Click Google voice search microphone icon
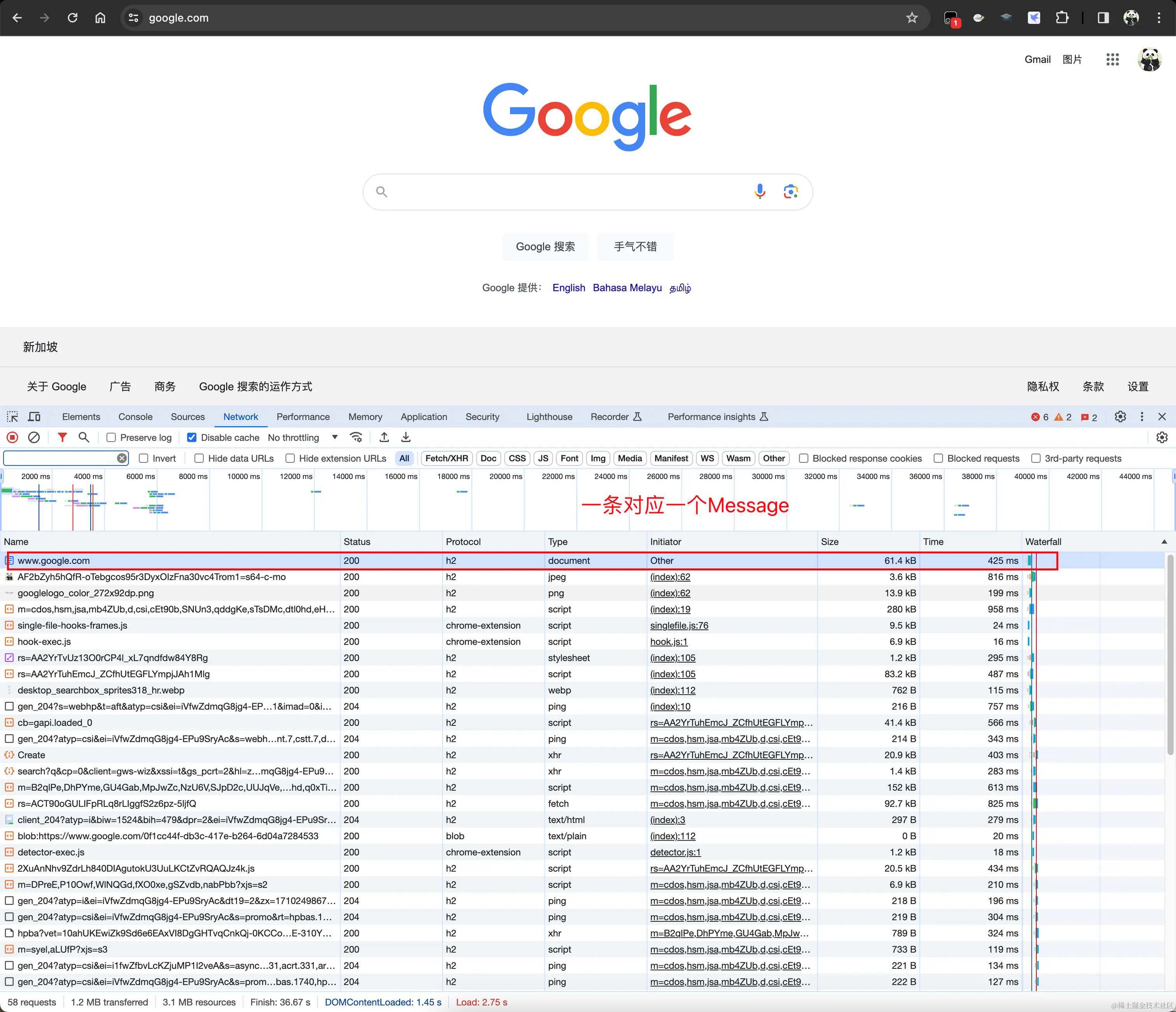Screen dimensions: 1176x1012 coord(759,192)
